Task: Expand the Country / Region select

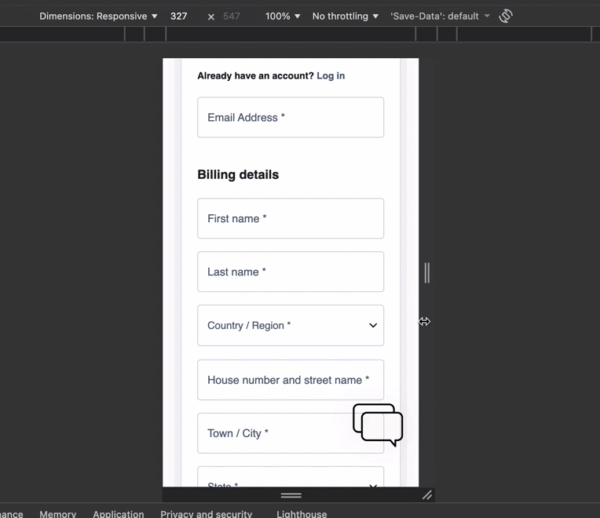Action: 290,325
